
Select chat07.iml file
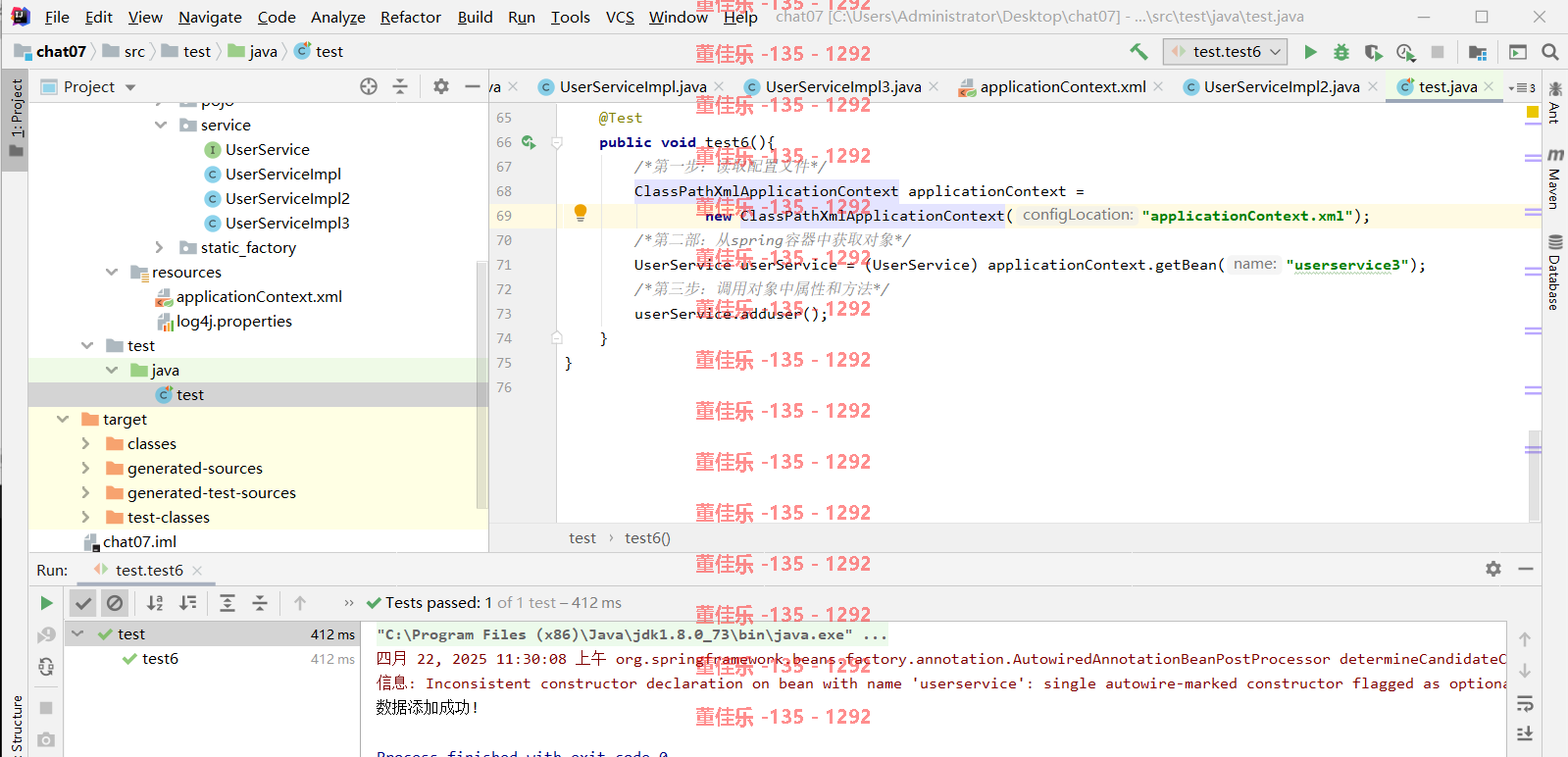pos(139,541)
